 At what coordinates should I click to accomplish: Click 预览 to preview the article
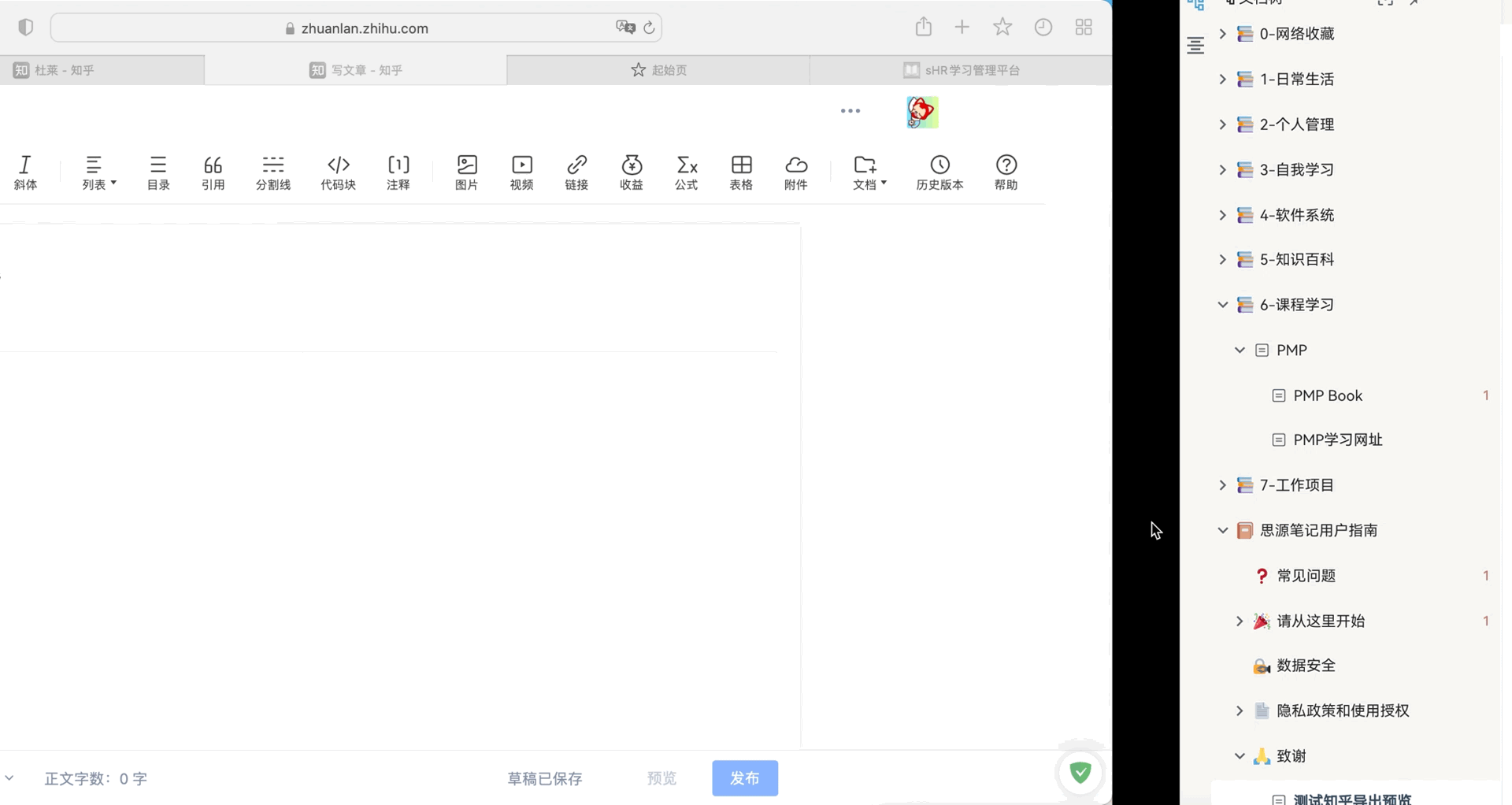coord(661,778)
